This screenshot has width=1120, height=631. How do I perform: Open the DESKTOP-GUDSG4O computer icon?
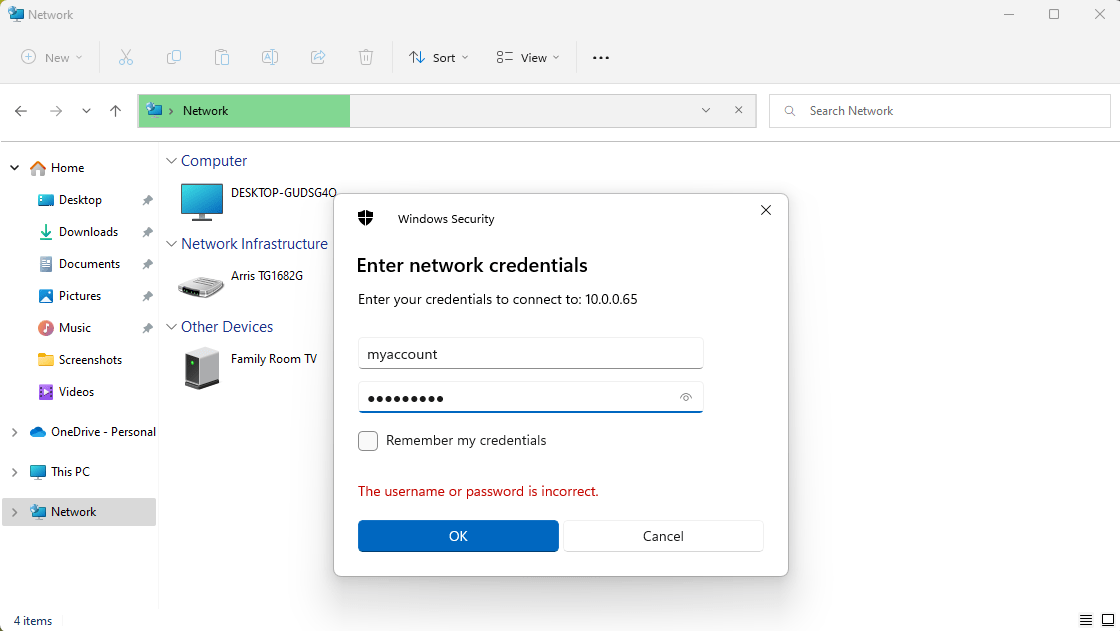(x=201, y=202)
